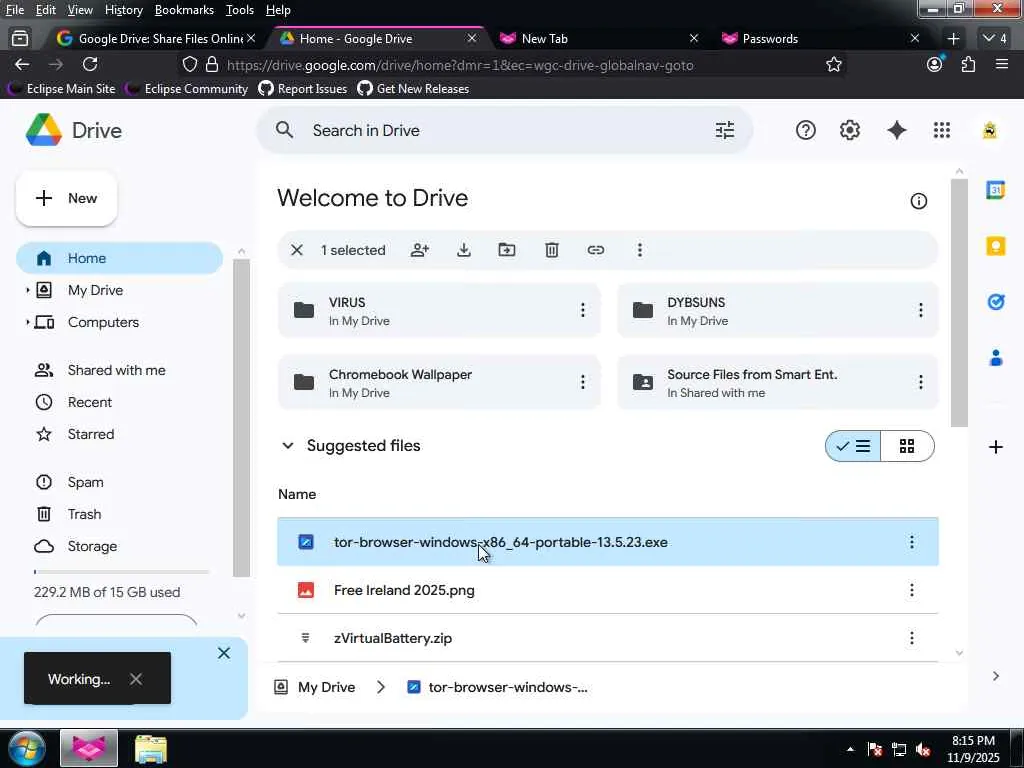The width and height of the screenshot is (1024, 768).
Task: Open Google Keep side panel
Action: (996, 246)
